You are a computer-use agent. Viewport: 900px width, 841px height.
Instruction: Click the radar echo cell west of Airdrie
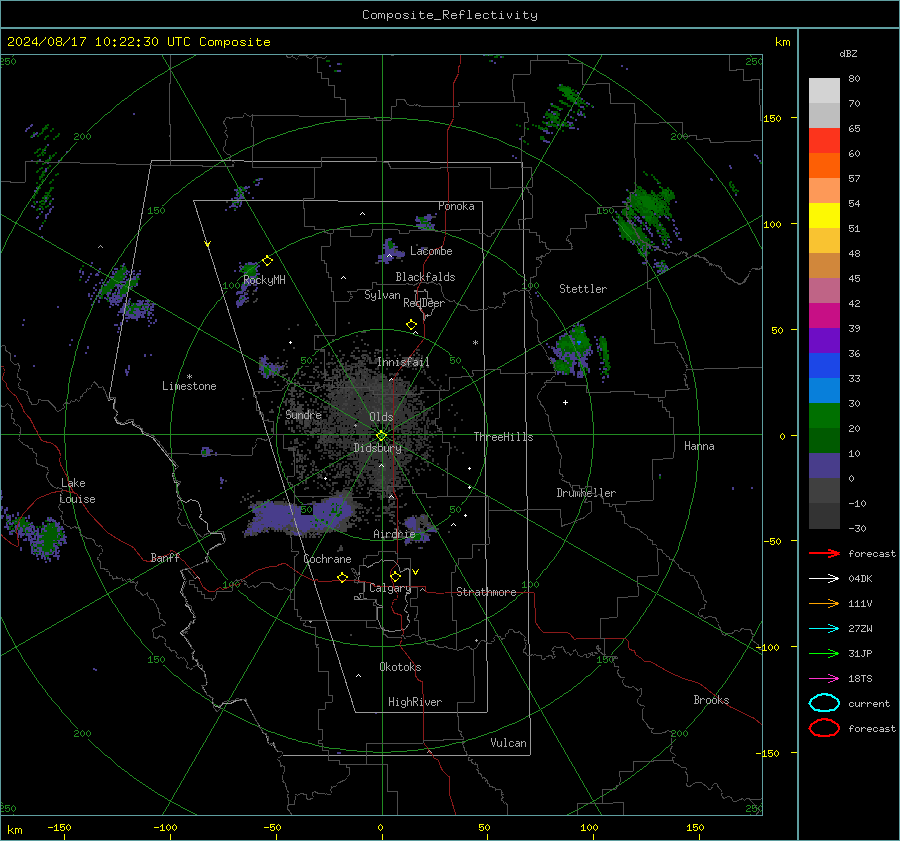(301, 517)
